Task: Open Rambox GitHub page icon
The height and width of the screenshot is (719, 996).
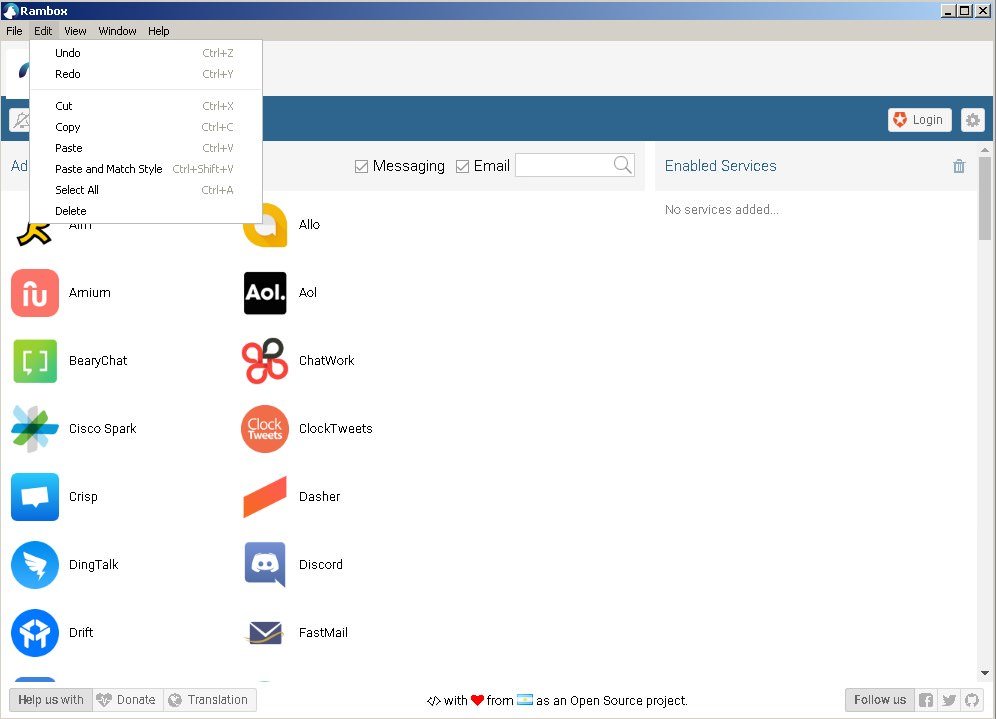Action: (x=972, y=700)
